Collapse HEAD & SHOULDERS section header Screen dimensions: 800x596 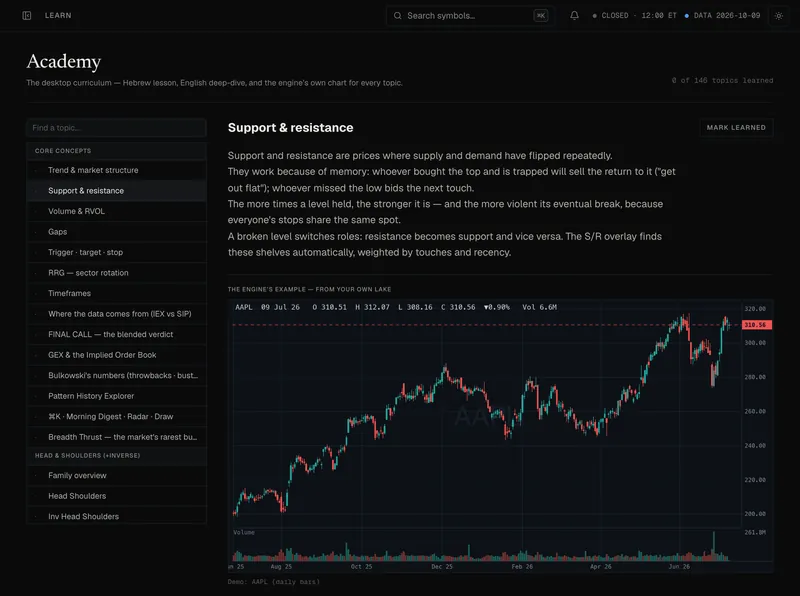(116, 455)
